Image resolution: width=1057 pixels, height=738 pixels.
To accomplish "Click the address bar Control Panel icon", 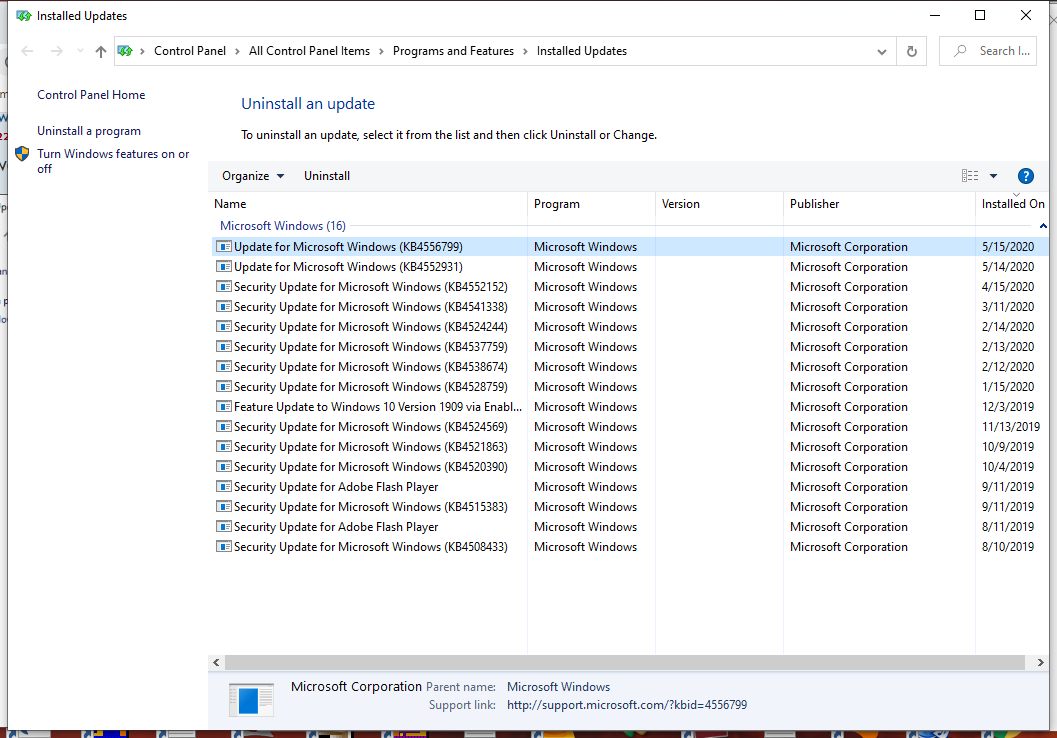I will coord(125,51).
